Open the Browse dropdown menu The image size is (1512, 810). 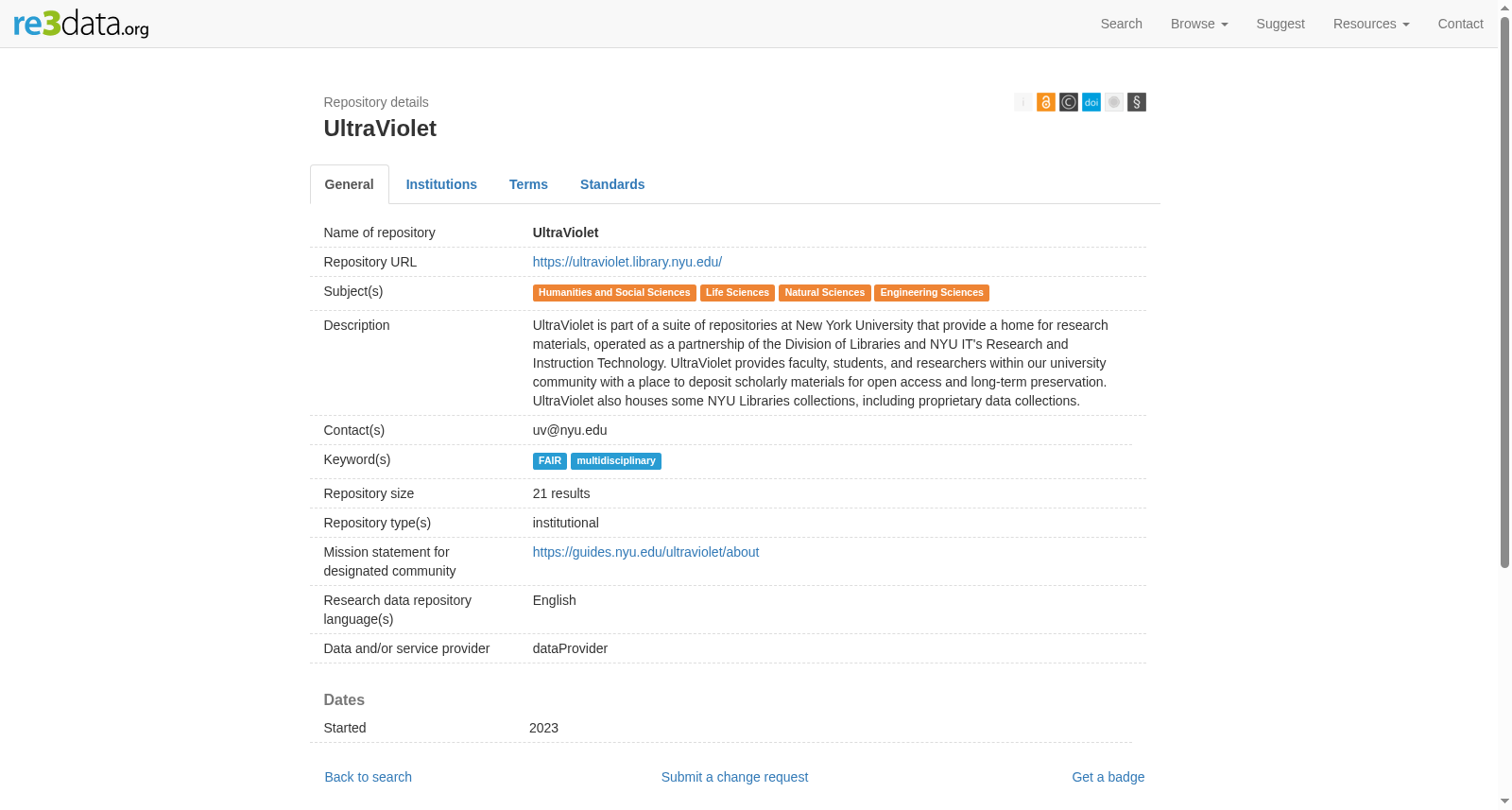coord(1199,24)
